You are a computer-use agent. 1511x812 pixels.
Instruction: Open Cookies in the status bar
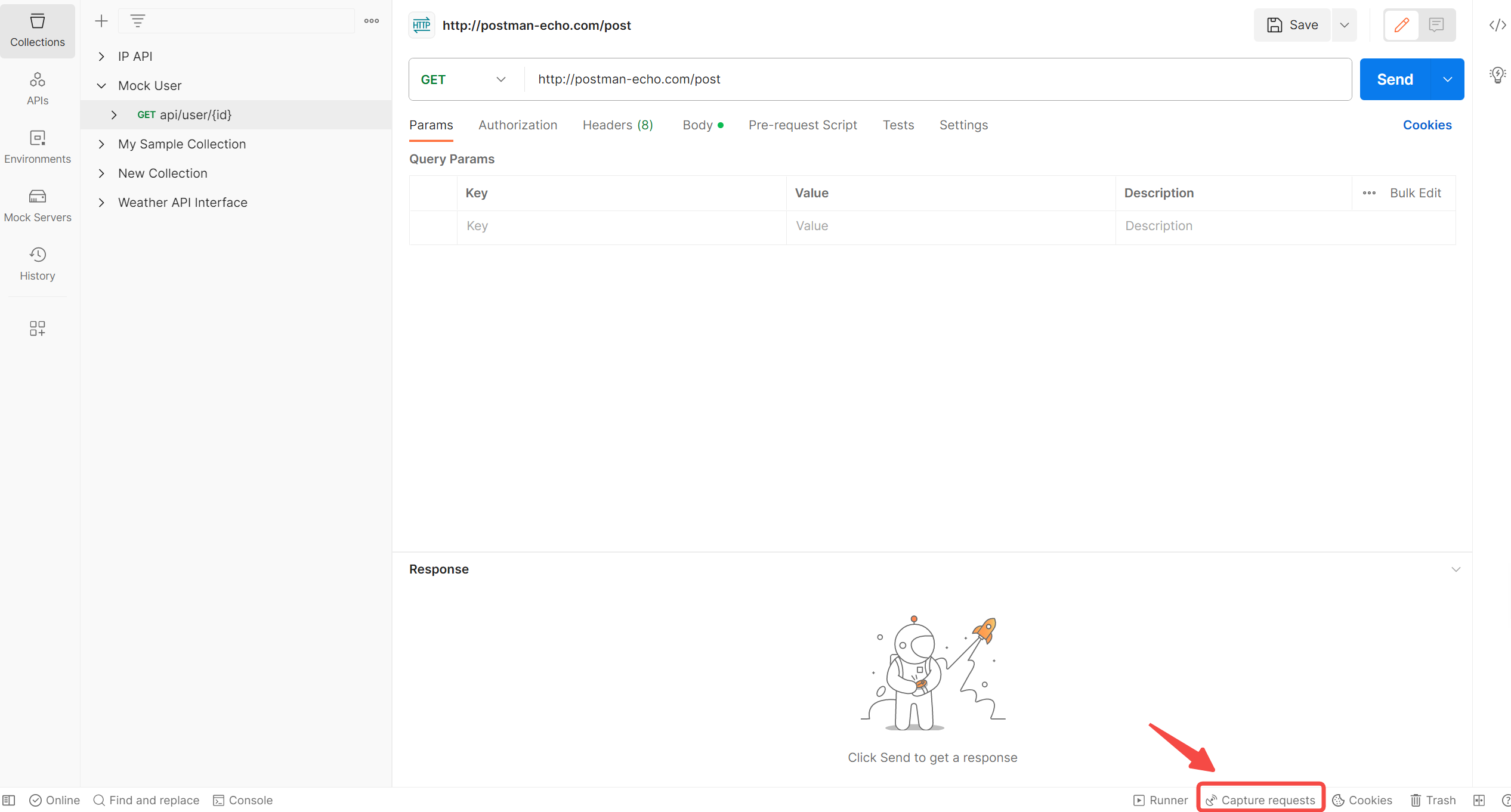(1362, 800)
